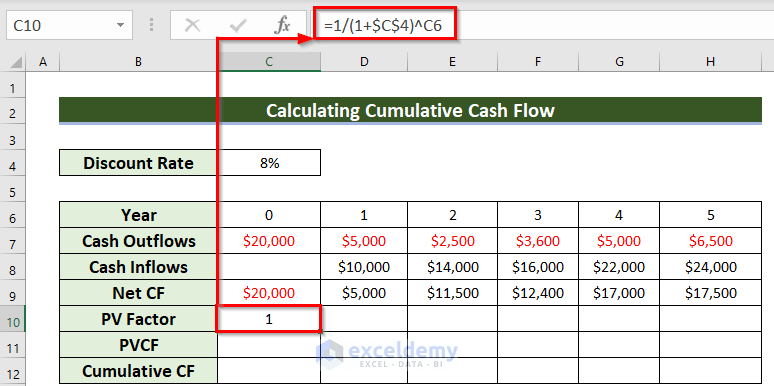This screenshot has width=774, height=386.
Task: Select the Year 3 cell
Action: (x=538, y=214)
